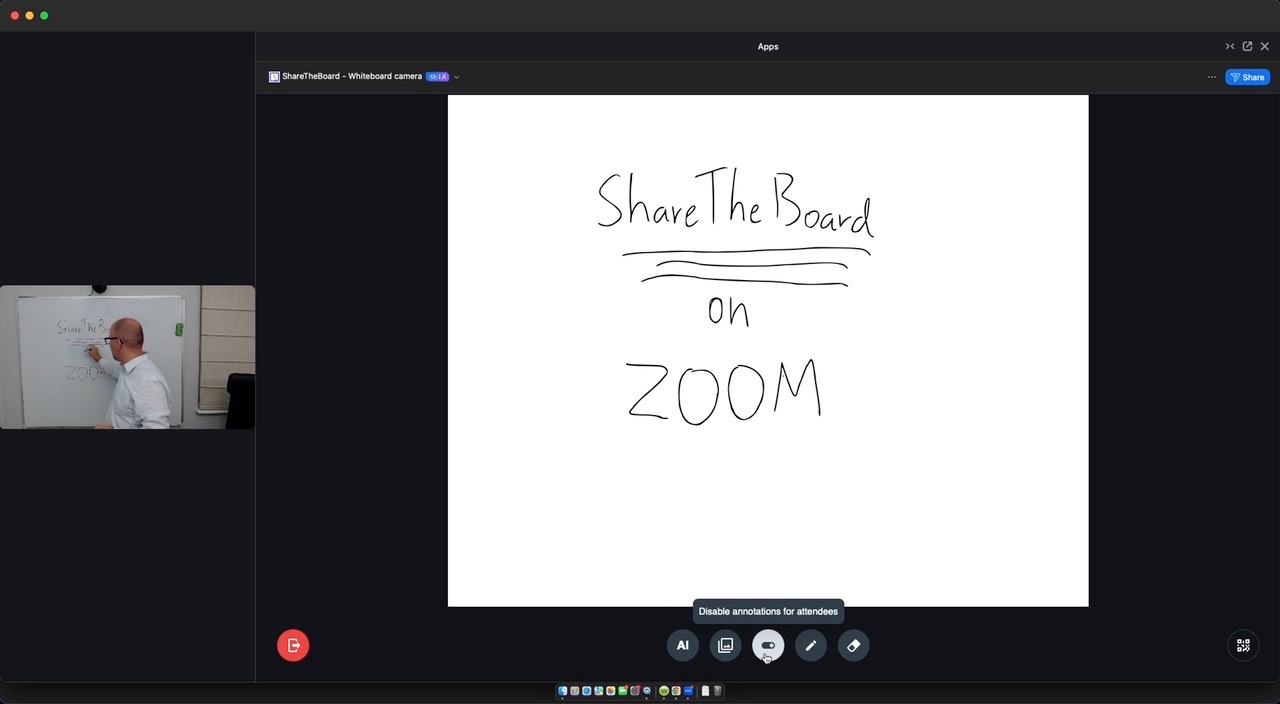Screen dimensions: 1280x704
Task: Click the Apps title bar label
Action: point(767,46)
